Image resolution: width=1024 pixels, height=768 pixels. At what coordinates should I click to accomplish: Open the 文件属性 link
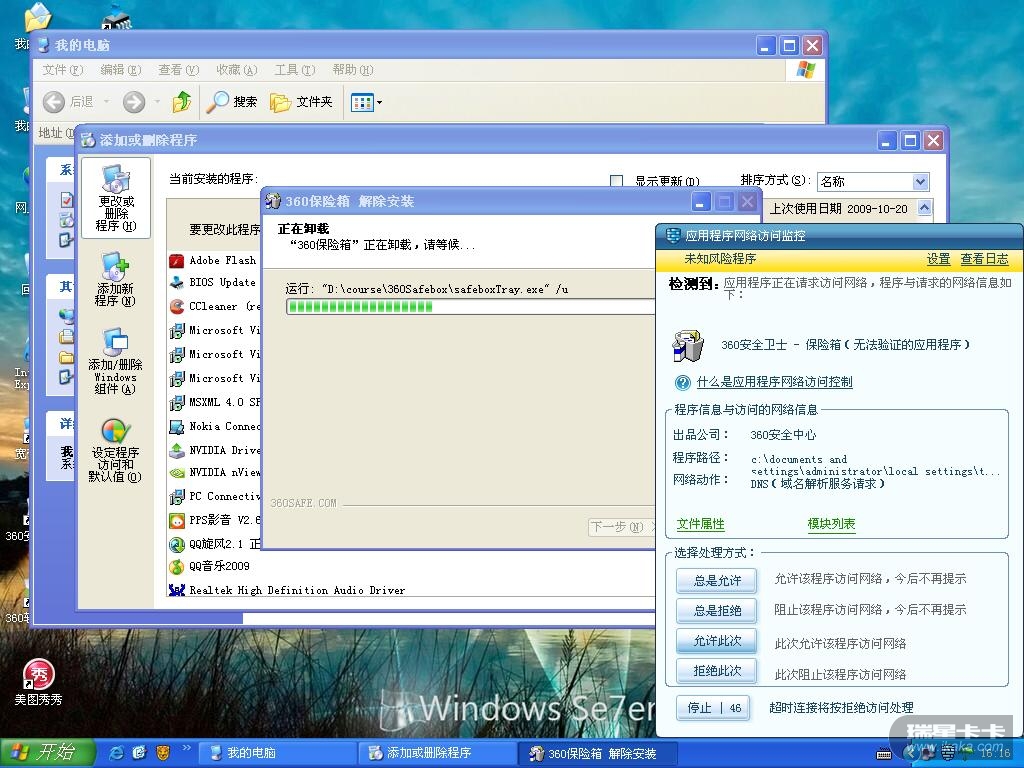701,524
